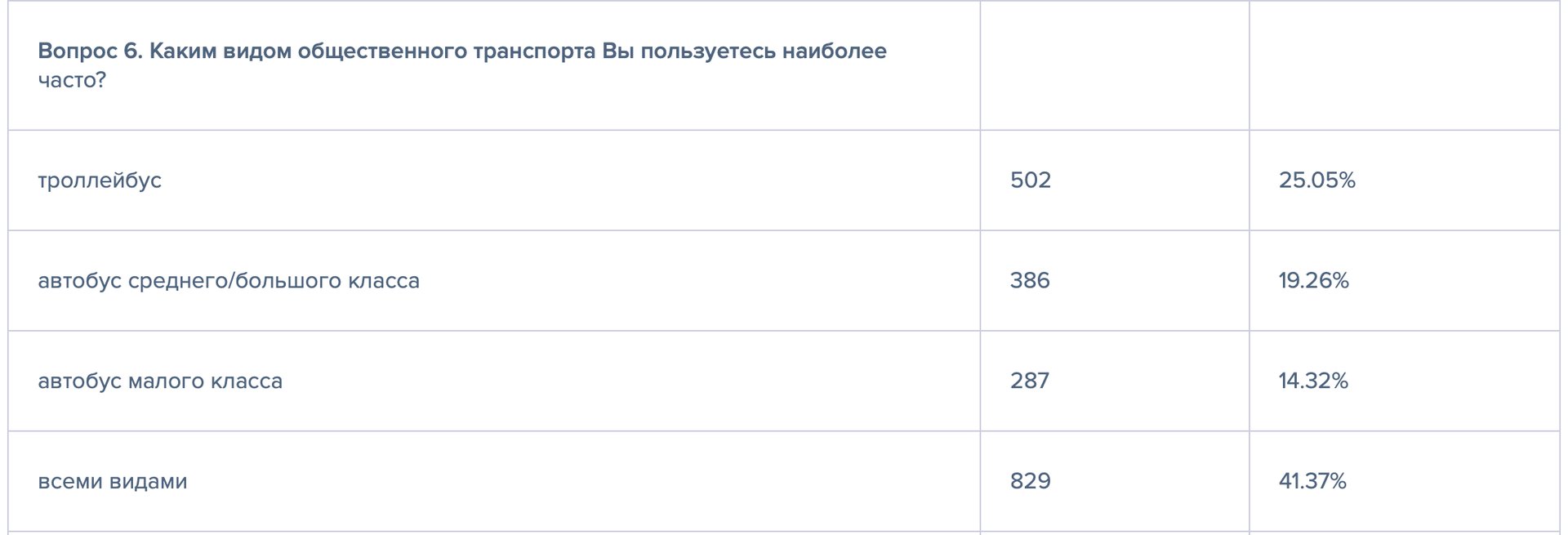Select the 'автобус малого класса' label
The image size is (1568, 535).
(160, 381)
